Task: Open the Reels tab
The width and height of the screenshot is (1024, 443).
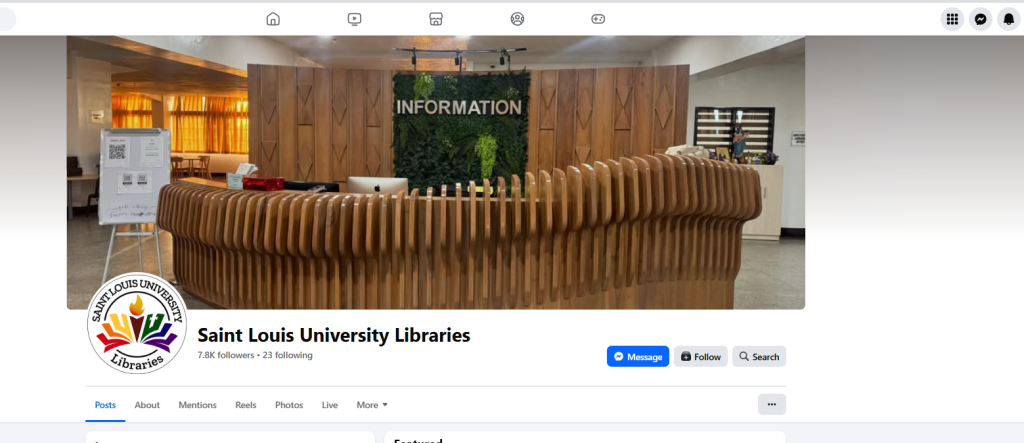Action: click(x=246, y=405)
